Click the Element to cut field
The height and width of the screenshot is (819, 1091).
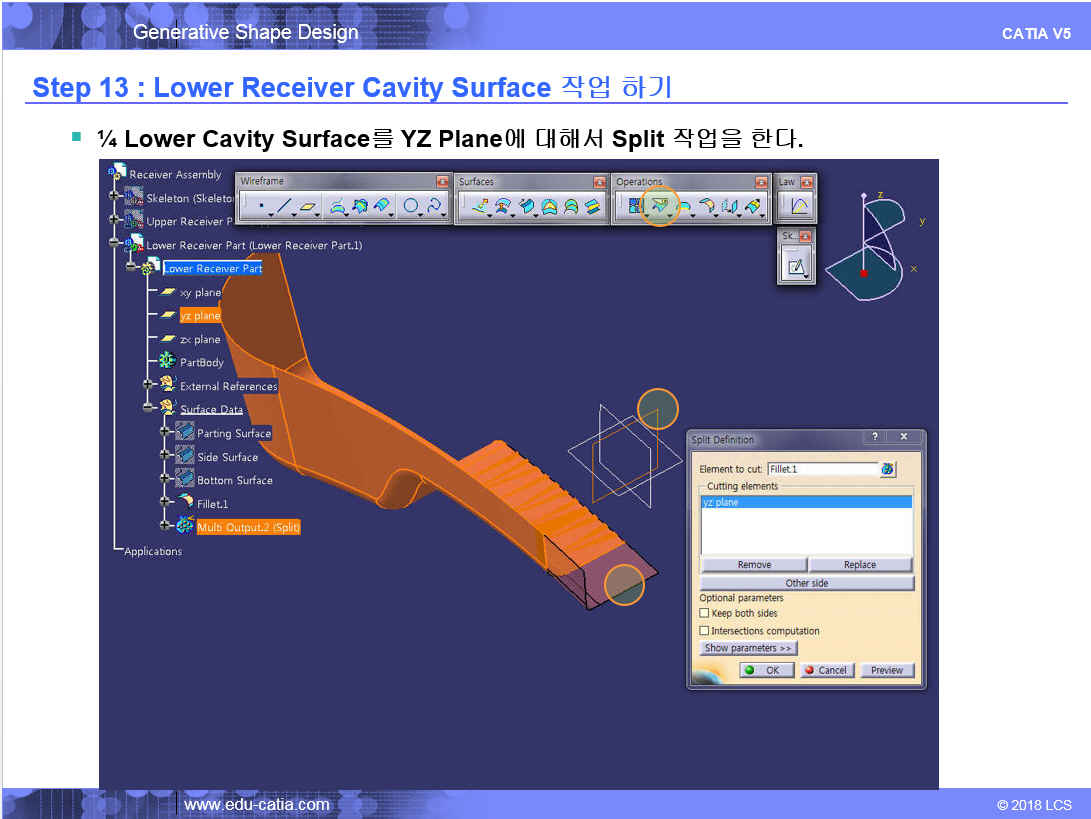click(x=822, y=469)
